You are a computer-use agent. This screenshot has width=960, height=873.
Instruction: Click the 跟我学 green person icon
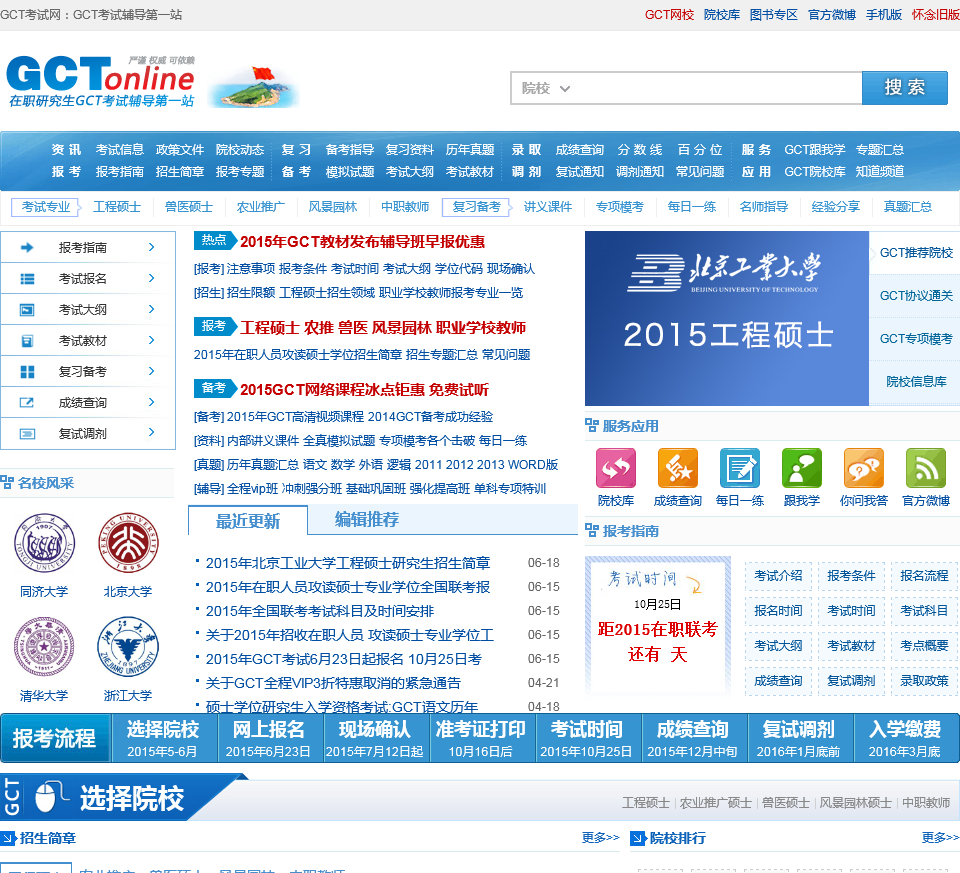[801, 468]
